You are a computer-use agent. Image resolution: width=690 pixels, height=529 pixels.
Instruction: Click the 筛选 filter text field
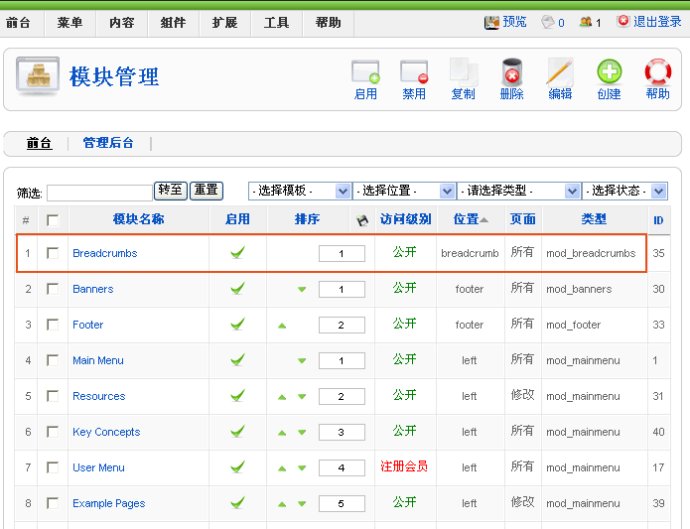[x=98, y=192]
